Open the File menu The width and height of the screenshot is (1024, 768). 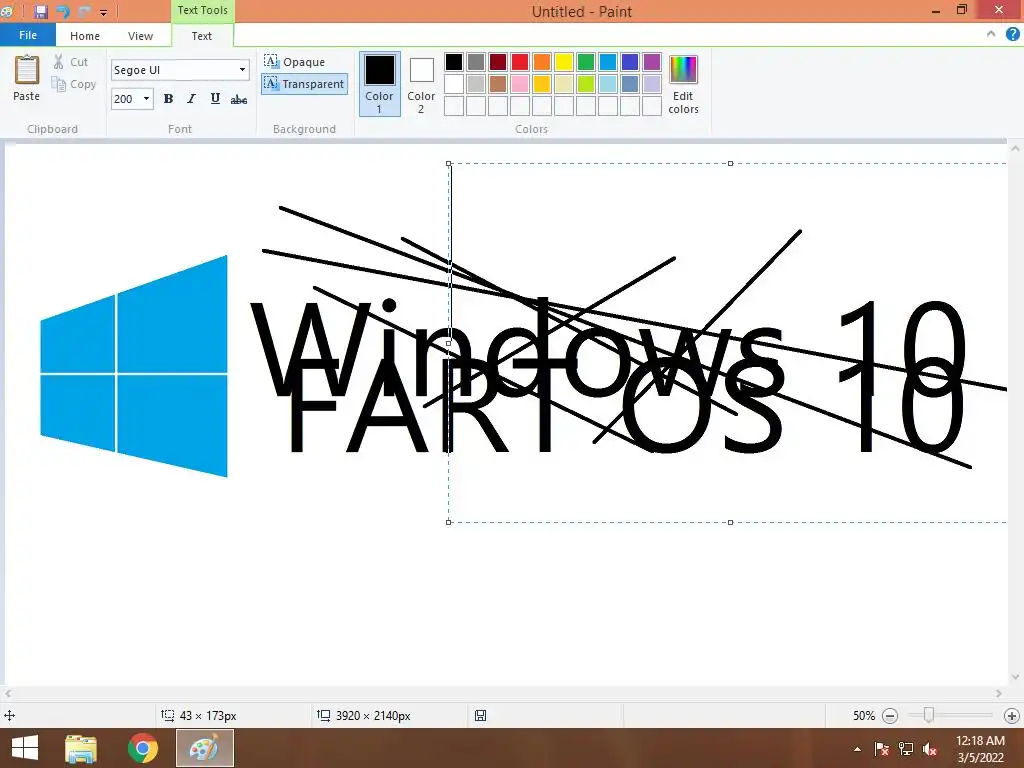coord(27,35)
